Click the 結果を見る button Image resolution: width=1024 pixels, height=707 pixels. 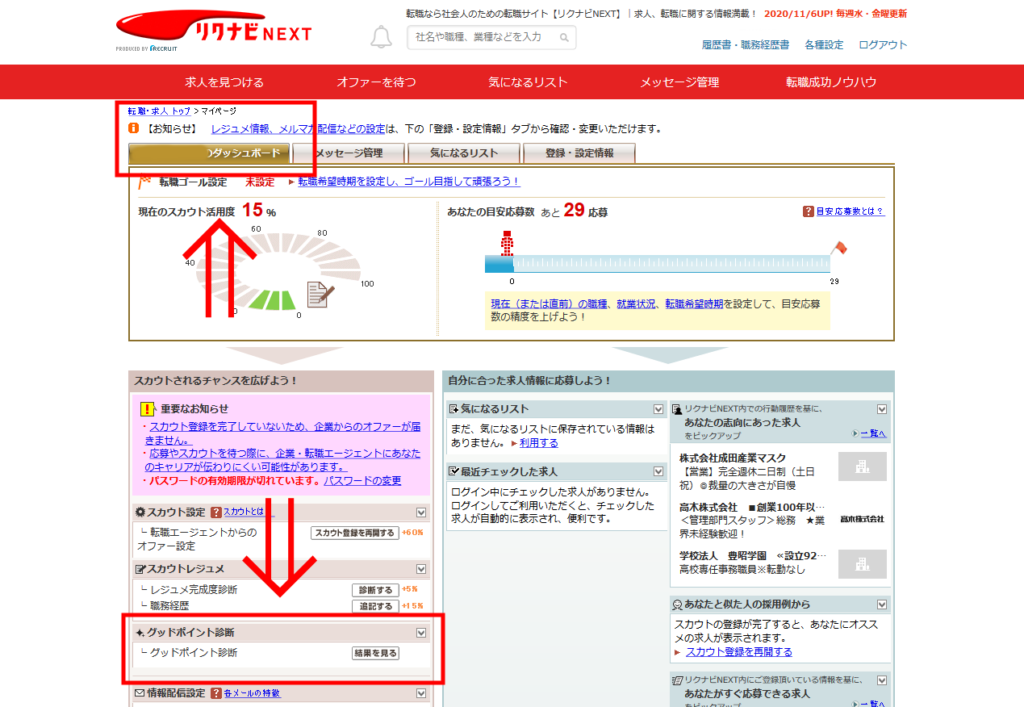tap(376, 653)
